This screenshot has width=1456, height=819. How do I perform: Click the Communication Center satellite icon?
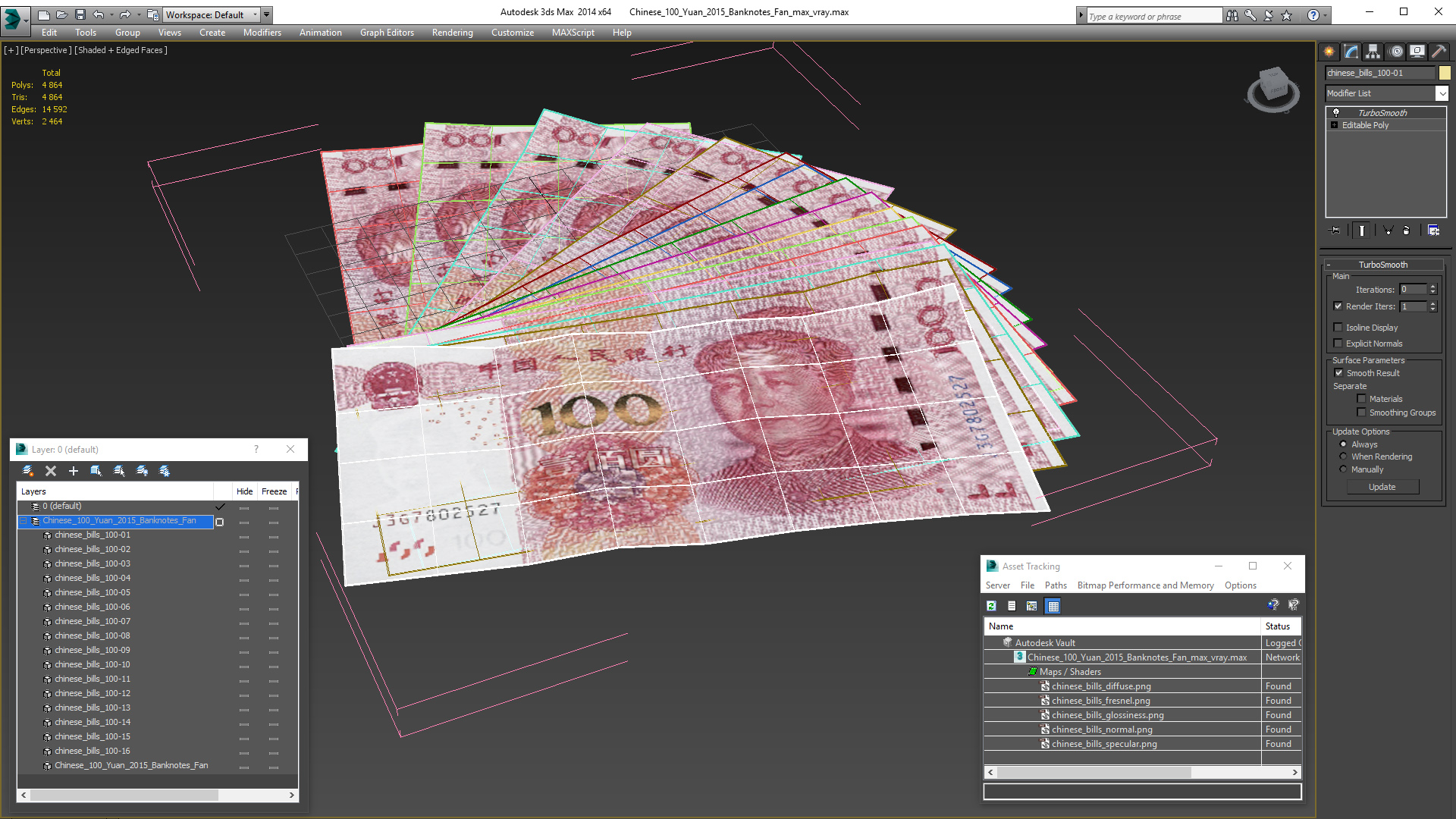click(x=1269, y=15)
